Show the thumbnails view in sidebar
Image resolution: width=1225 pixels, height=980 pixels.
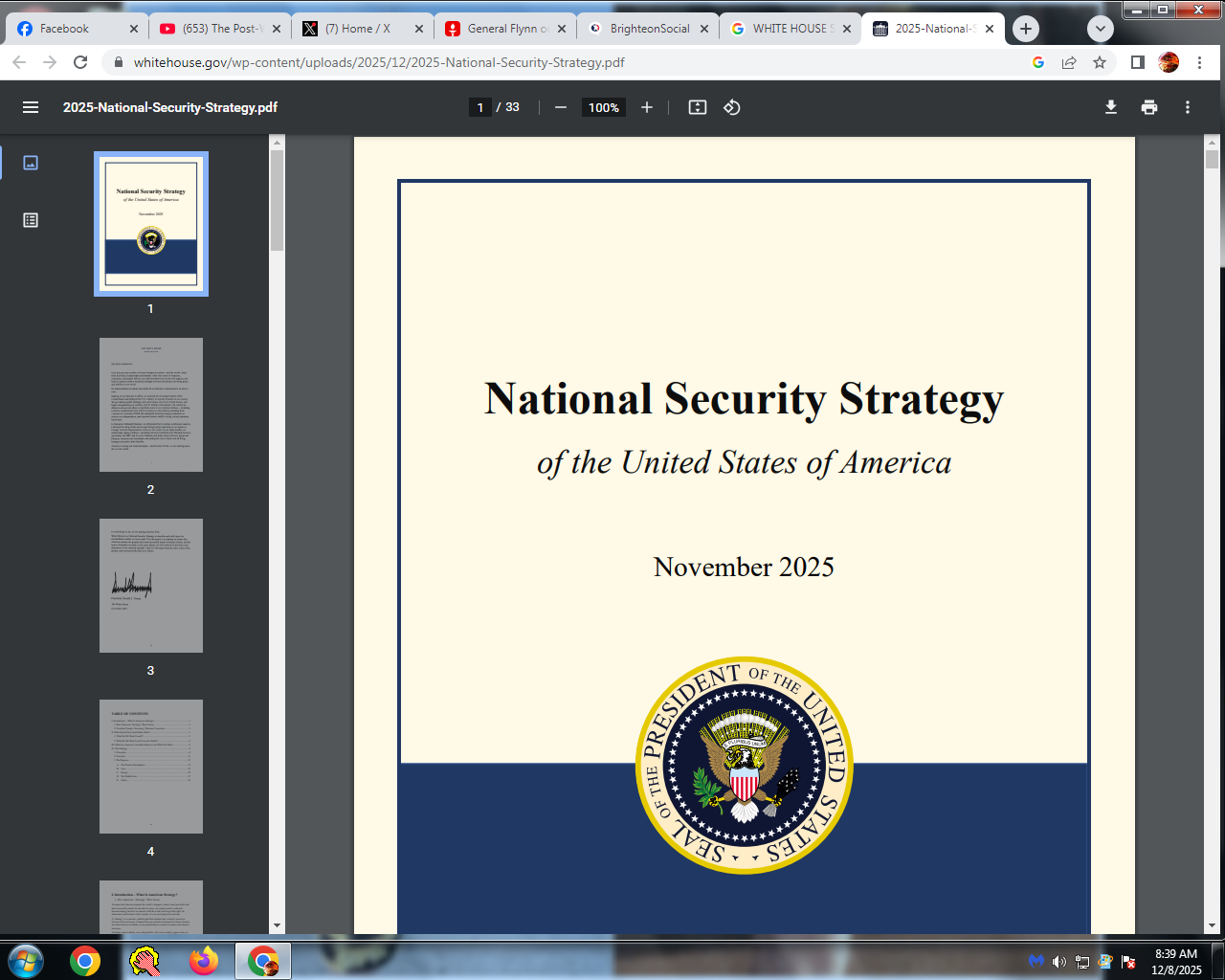31,163
